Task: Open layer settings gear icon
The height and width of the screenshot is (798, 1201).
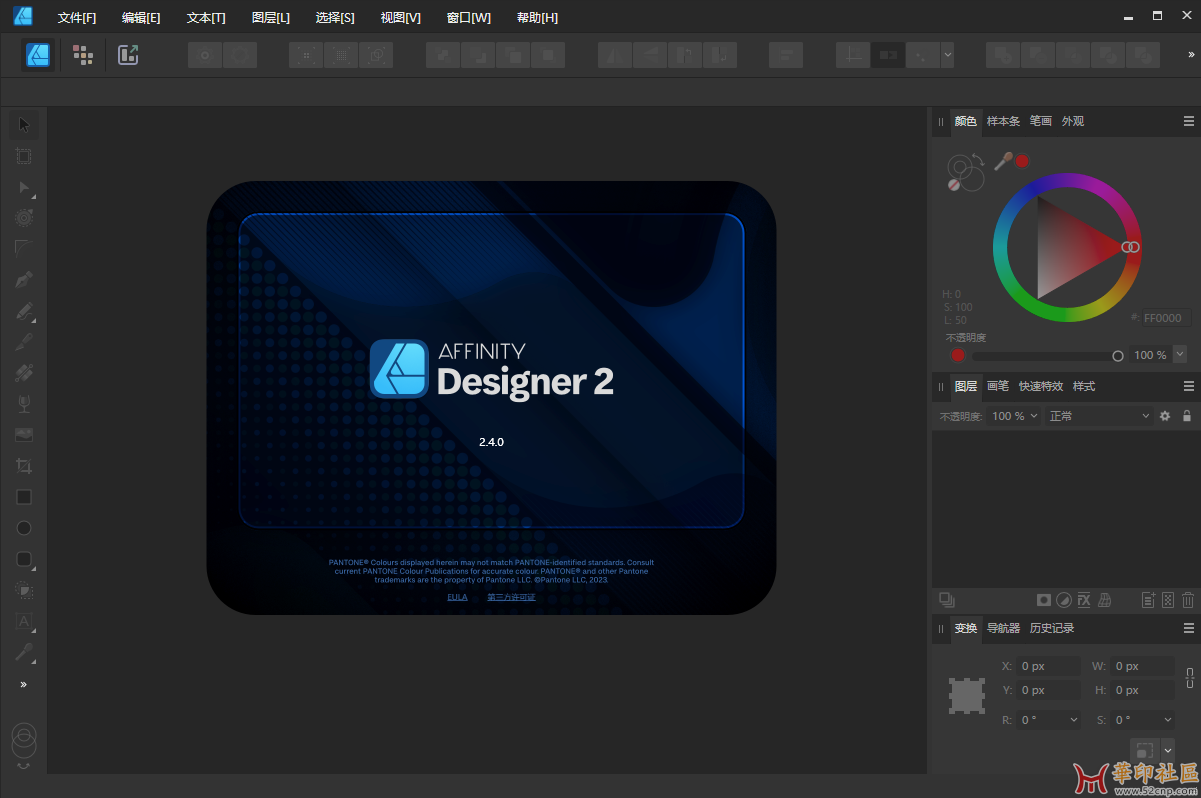Action: coord(1165,416)
